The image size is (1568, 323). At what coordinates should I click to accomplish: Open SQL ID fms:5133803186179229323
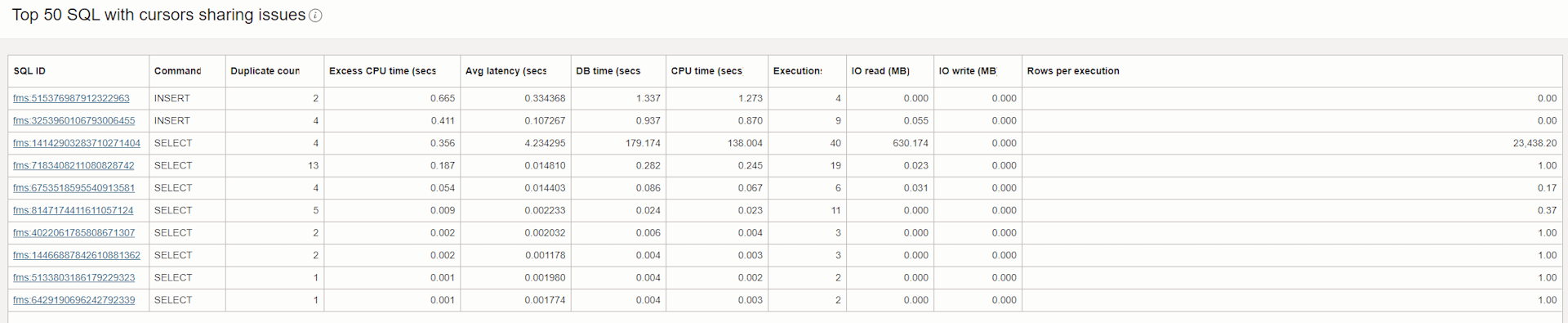point(73,278)
